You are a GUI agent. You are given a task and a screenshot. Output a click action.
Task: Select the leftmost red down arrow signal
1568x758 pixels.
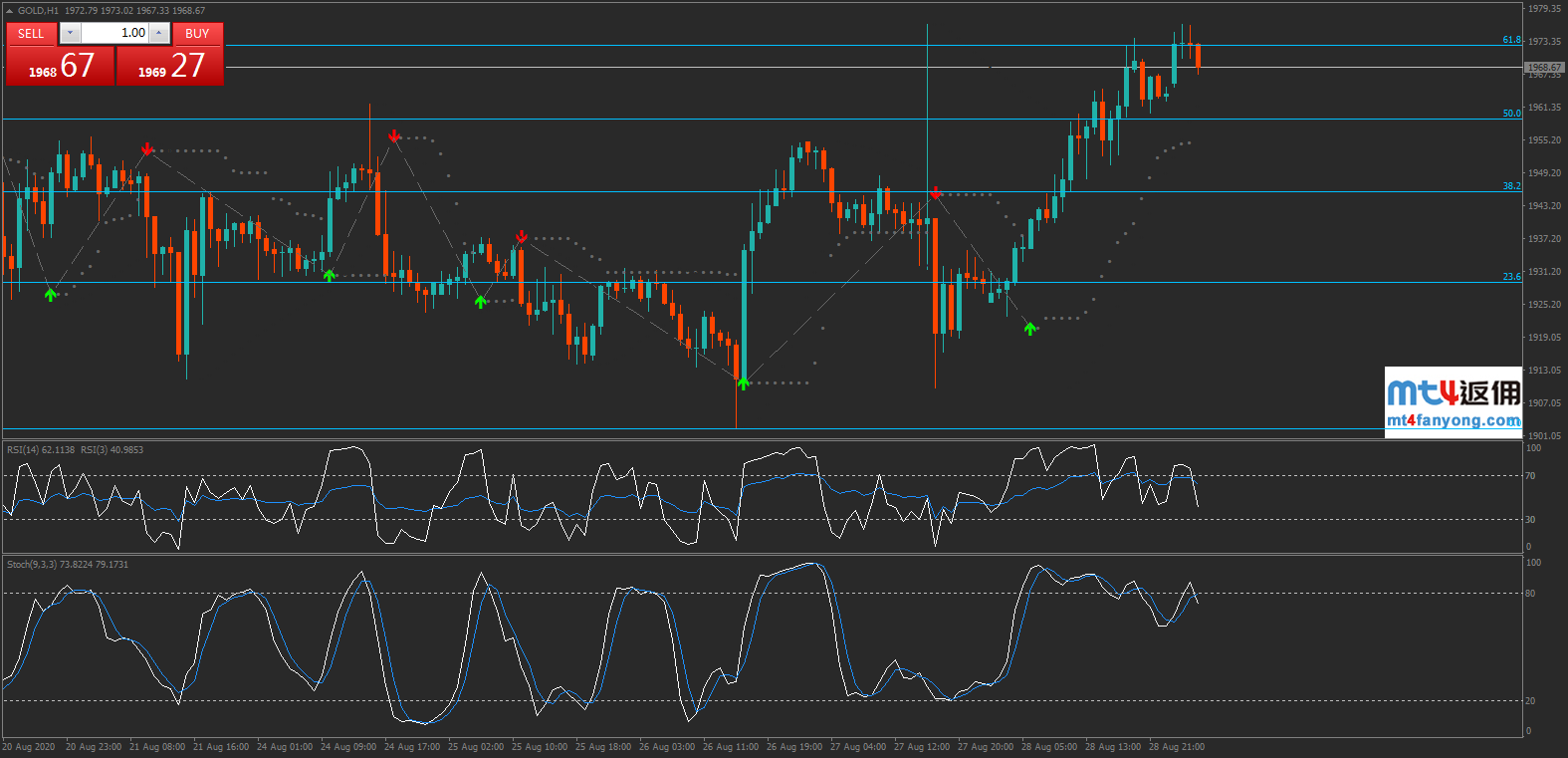147,149
